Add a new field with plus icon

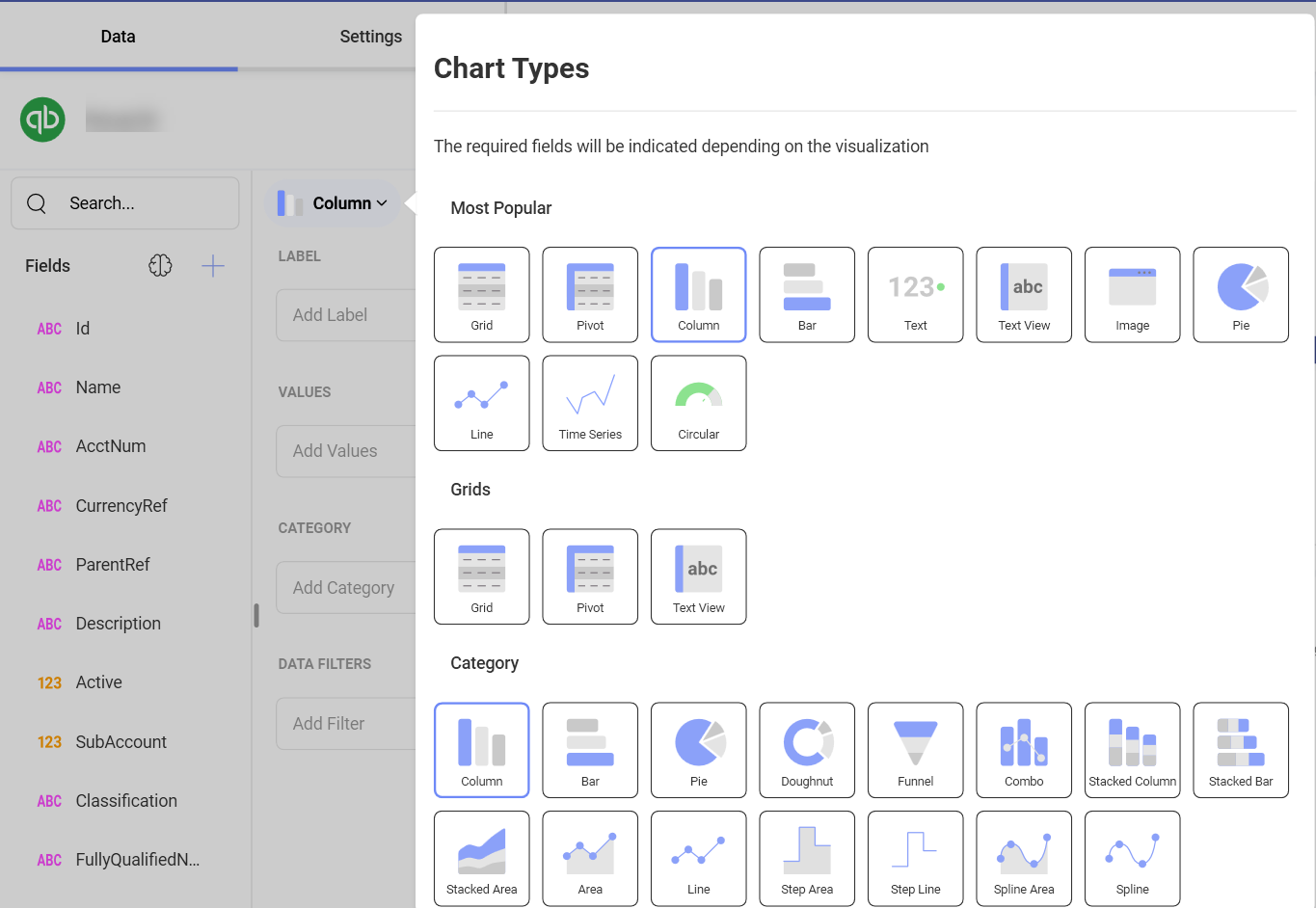pyautogui.click(x=213, y=266)
